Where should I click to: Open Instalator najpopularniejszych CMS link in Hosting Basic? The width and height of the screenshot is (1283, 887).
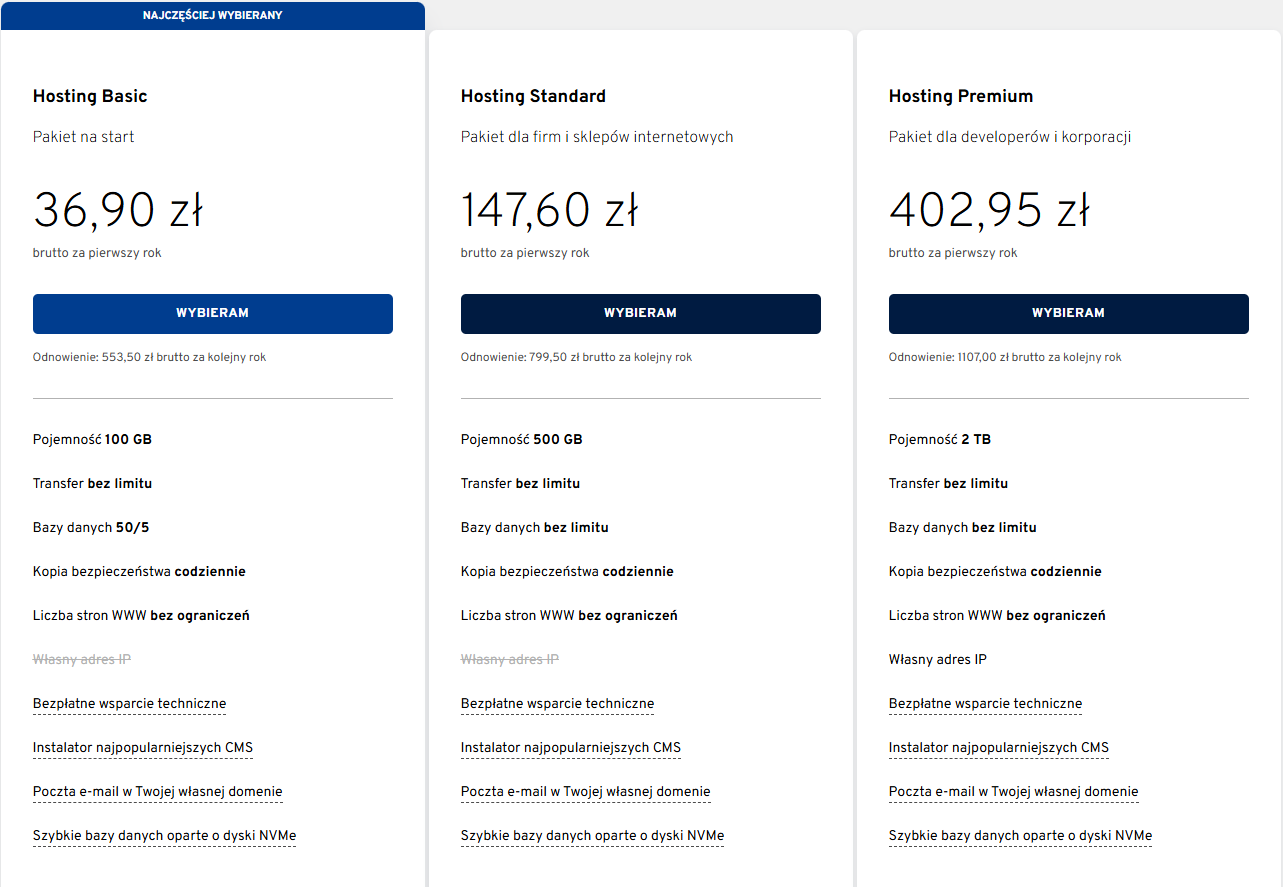point(142,747)
